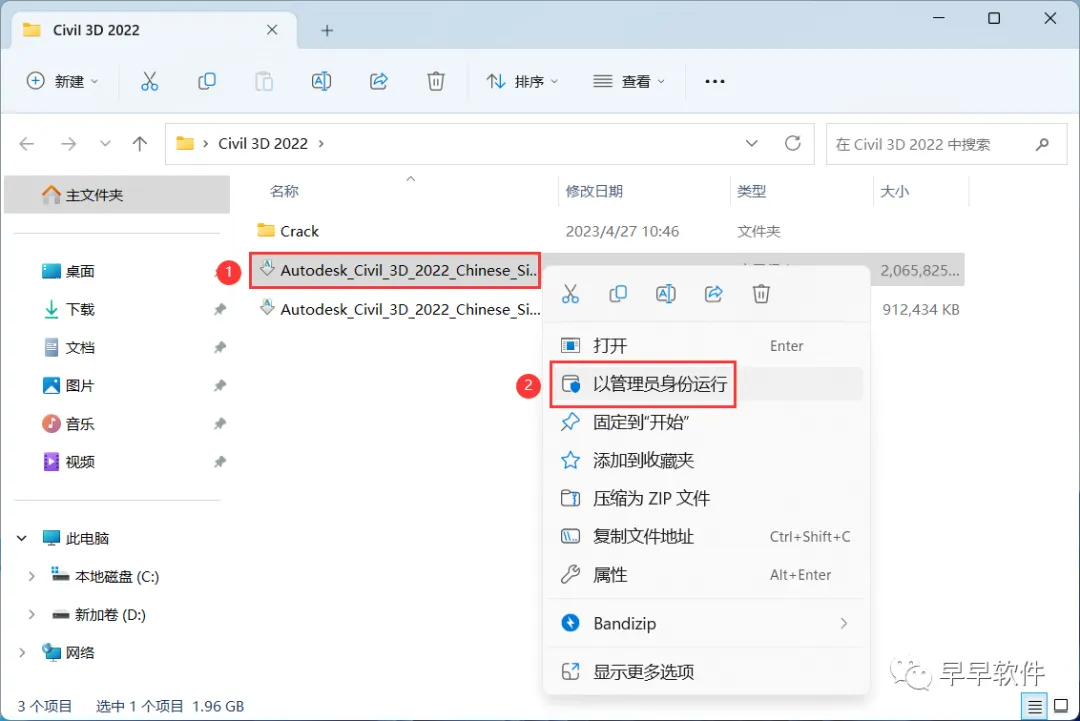Image resolution: width=1080 pixels, height=721 pixels.
Task: Add a new tab with the plus button
Action: point(327,30)
